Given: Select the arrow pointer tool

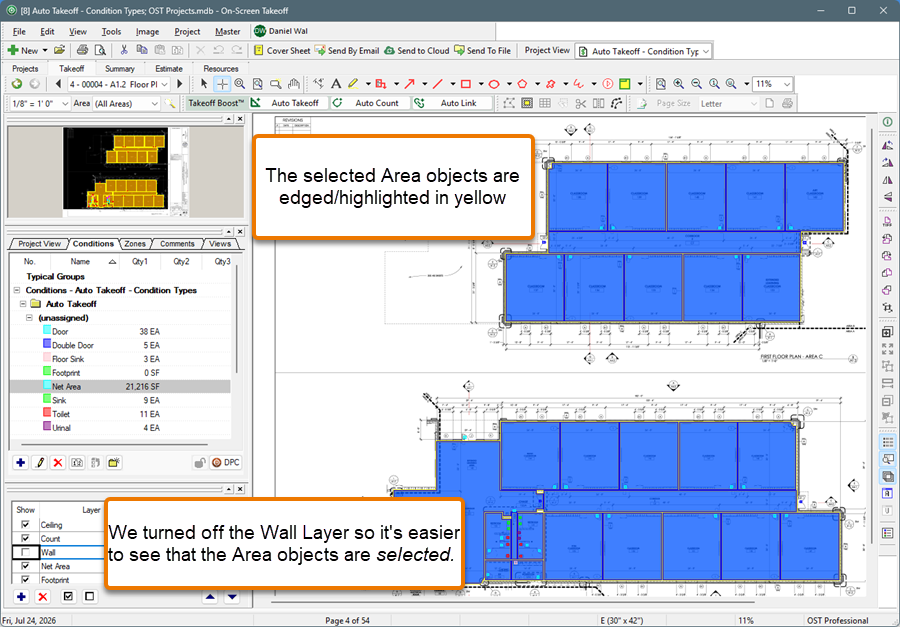Looking at the screenshot, I should 204,84.
